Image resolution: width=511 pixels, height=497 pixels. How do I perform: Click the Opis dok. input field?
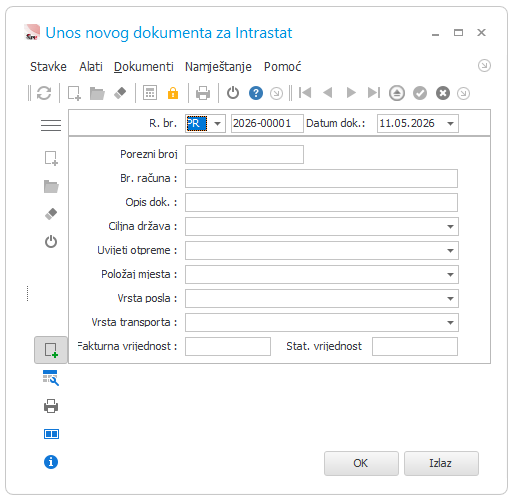321,203
